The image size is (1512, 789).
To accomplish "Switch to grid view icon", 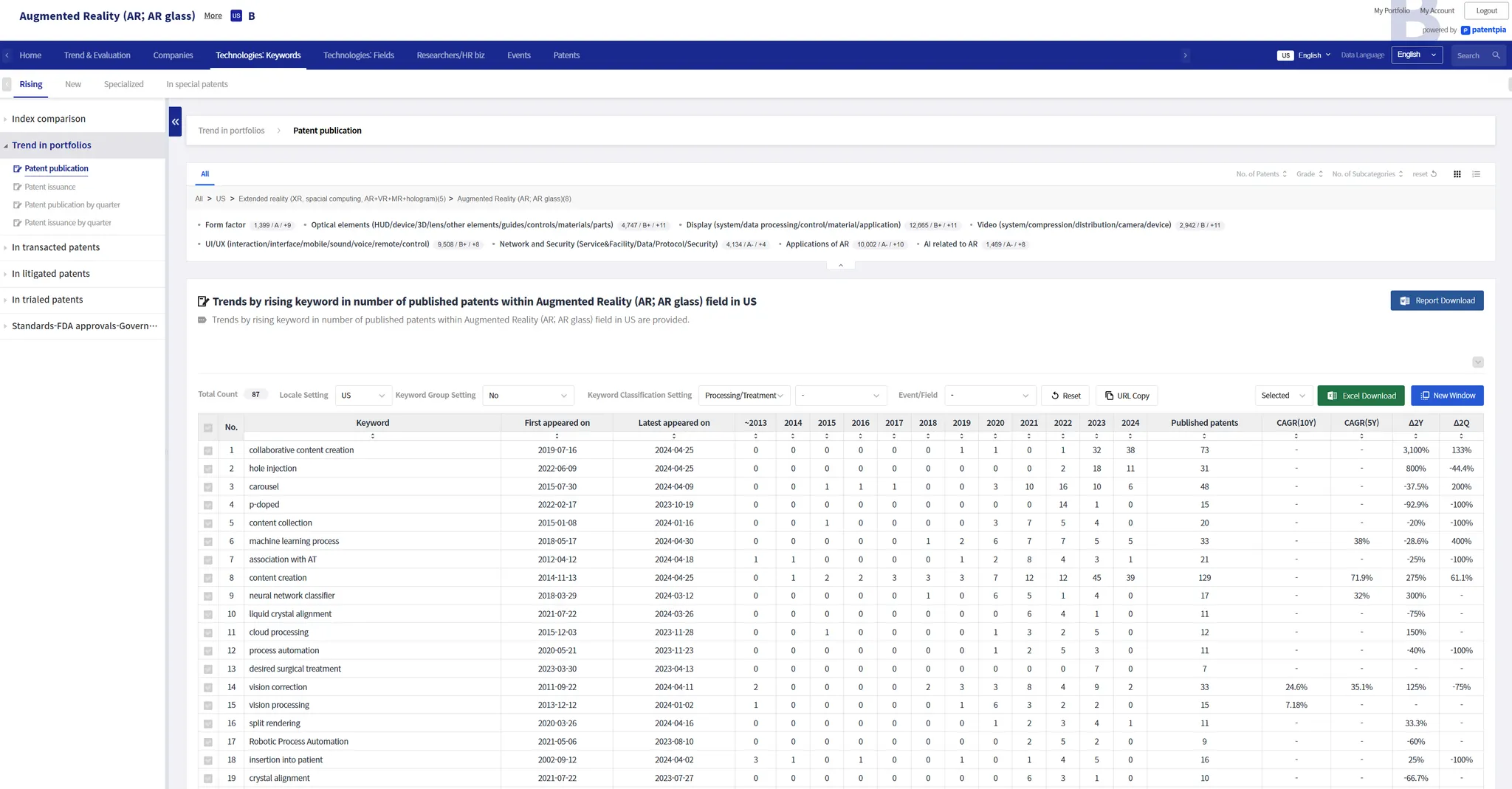I will pos(1457,174).
